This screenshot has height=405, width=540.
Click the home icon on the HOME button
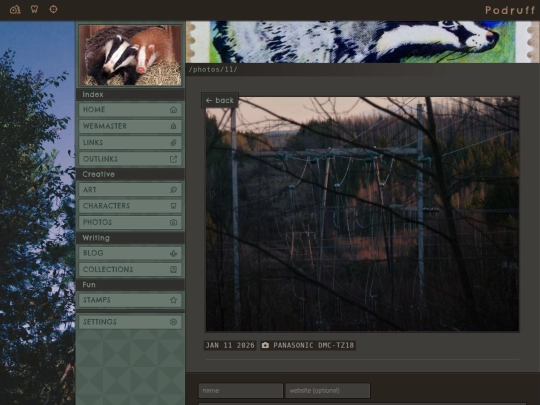coord(173,110)
